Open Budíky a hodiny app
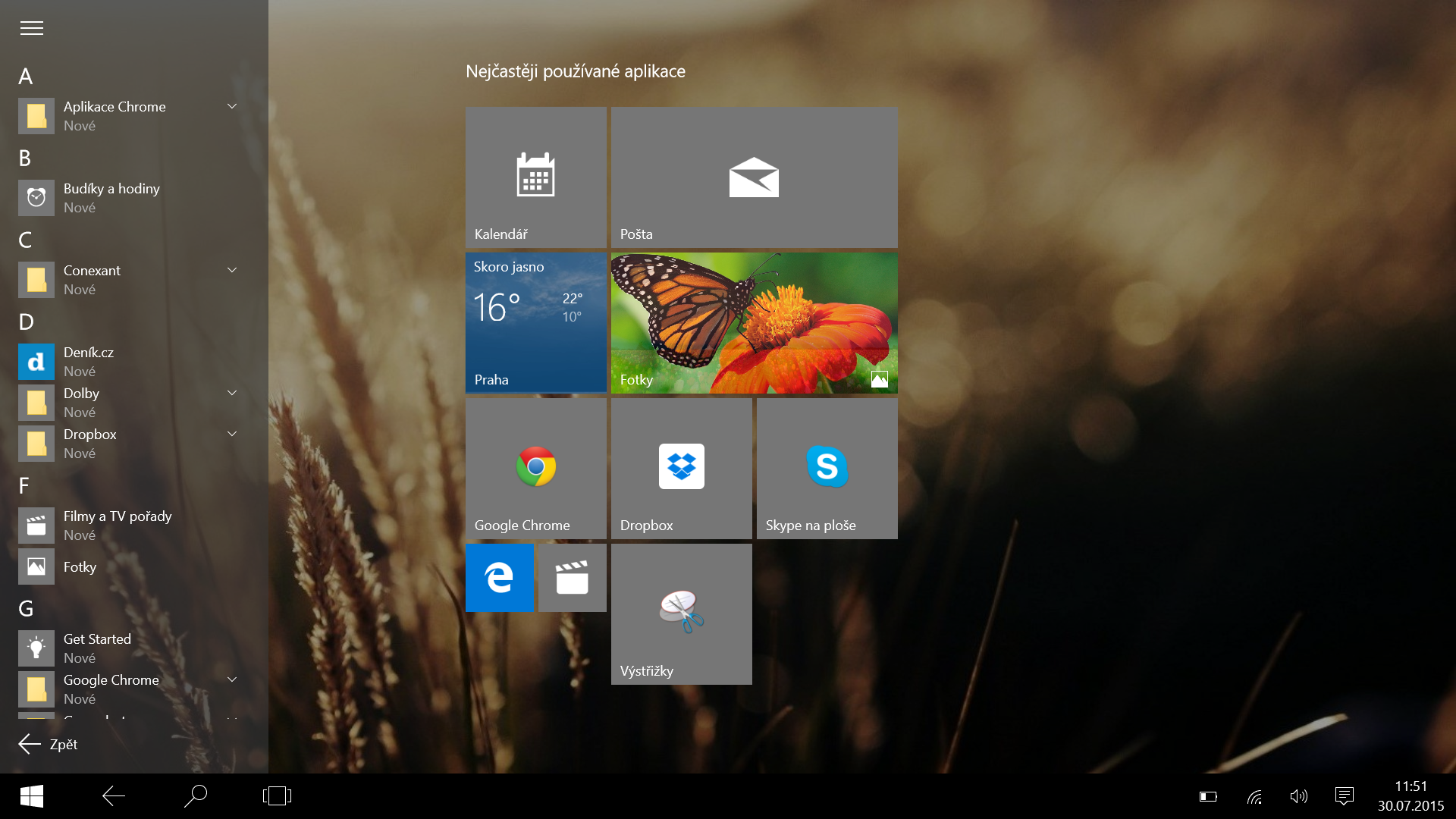1456x819 pixels. tap(111, 197)
